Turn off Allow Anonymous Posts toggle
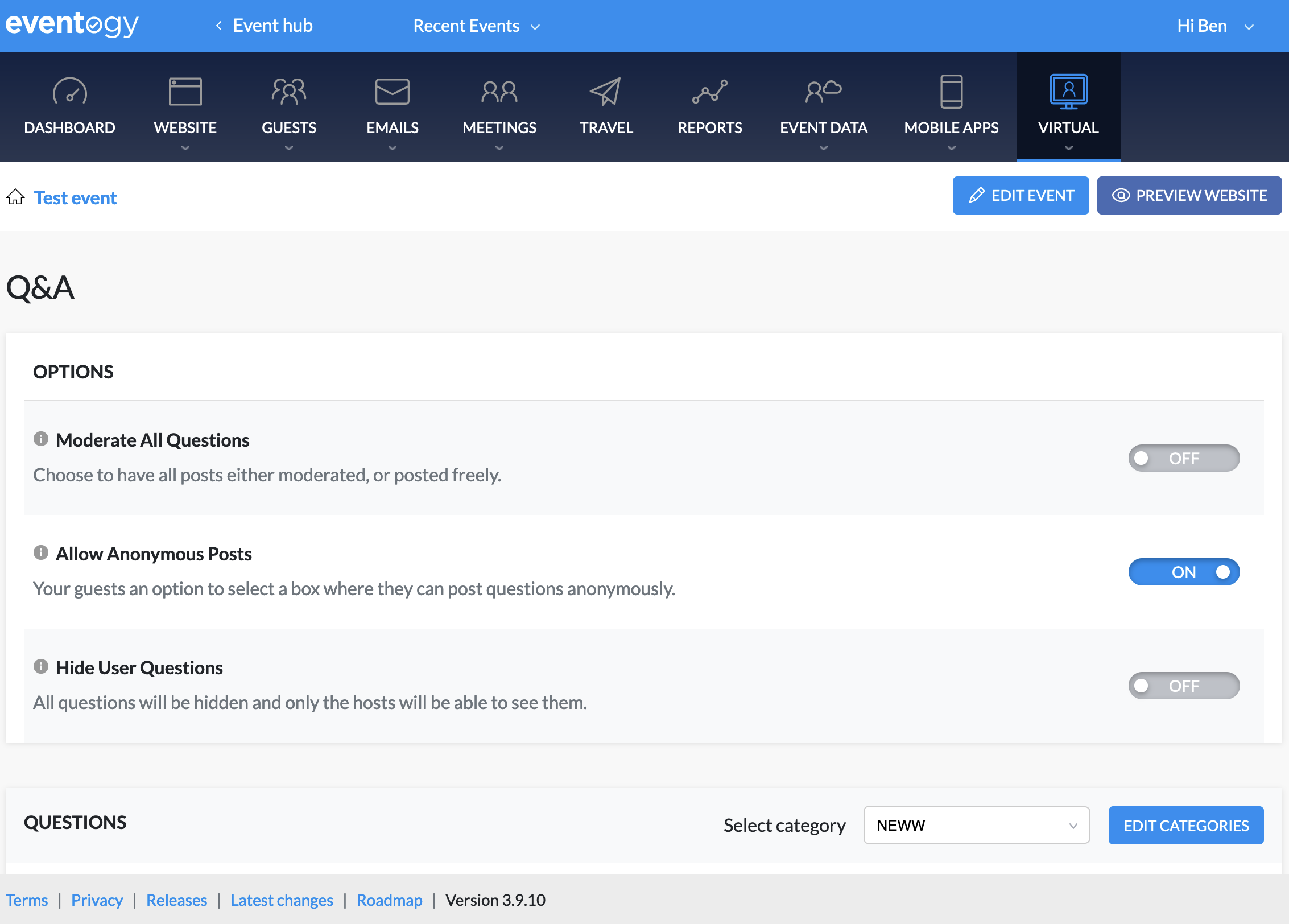 [1184, 572]
